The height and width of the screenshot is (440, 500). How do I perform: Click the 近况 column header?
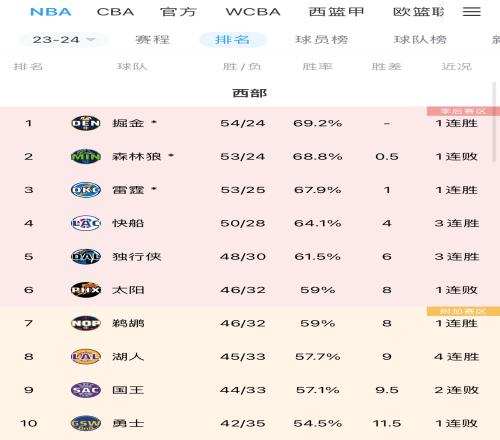tap(457, 67)
